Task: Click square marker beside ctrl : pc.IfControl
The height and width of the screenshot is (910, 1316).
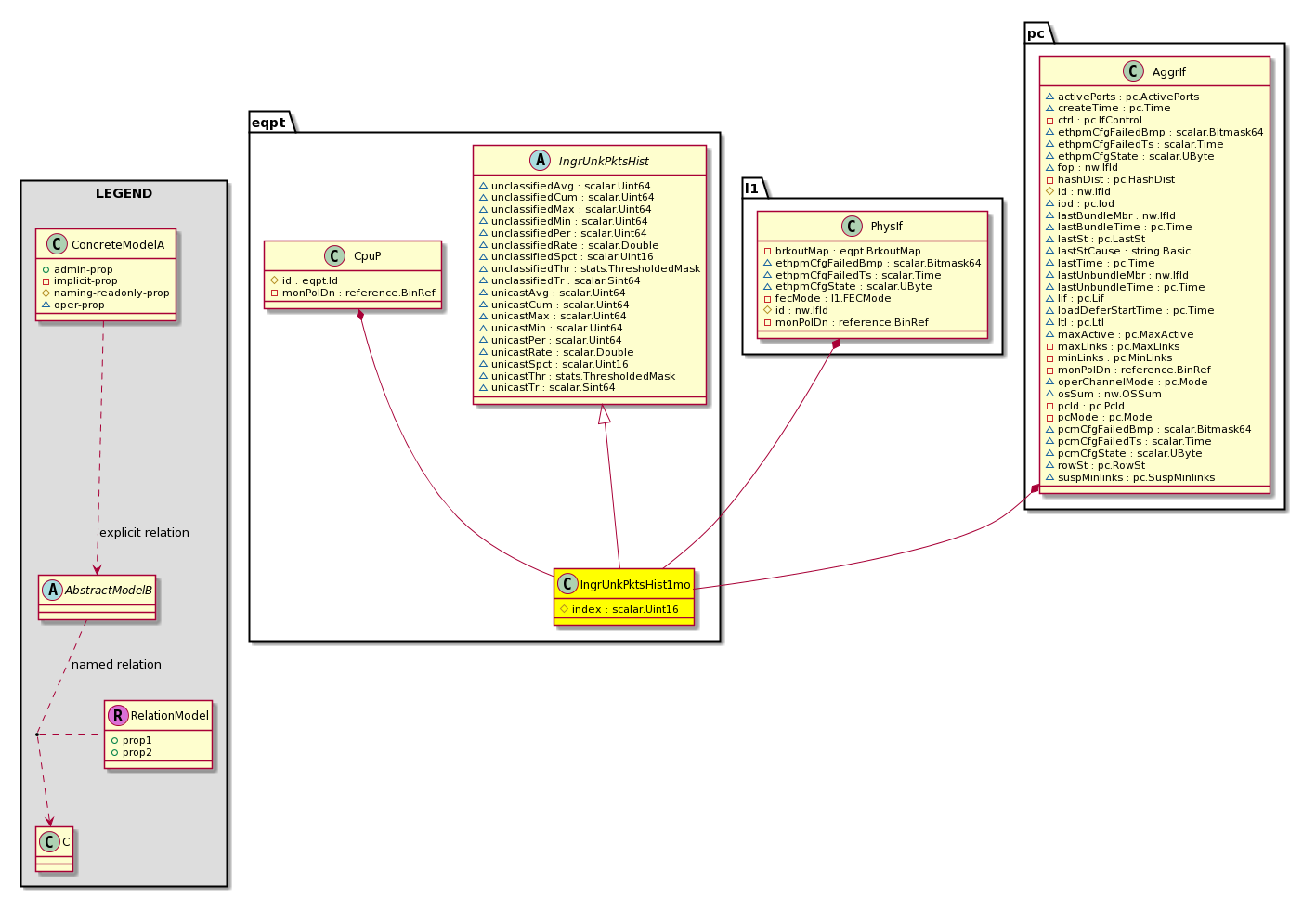Action: 1049,120
